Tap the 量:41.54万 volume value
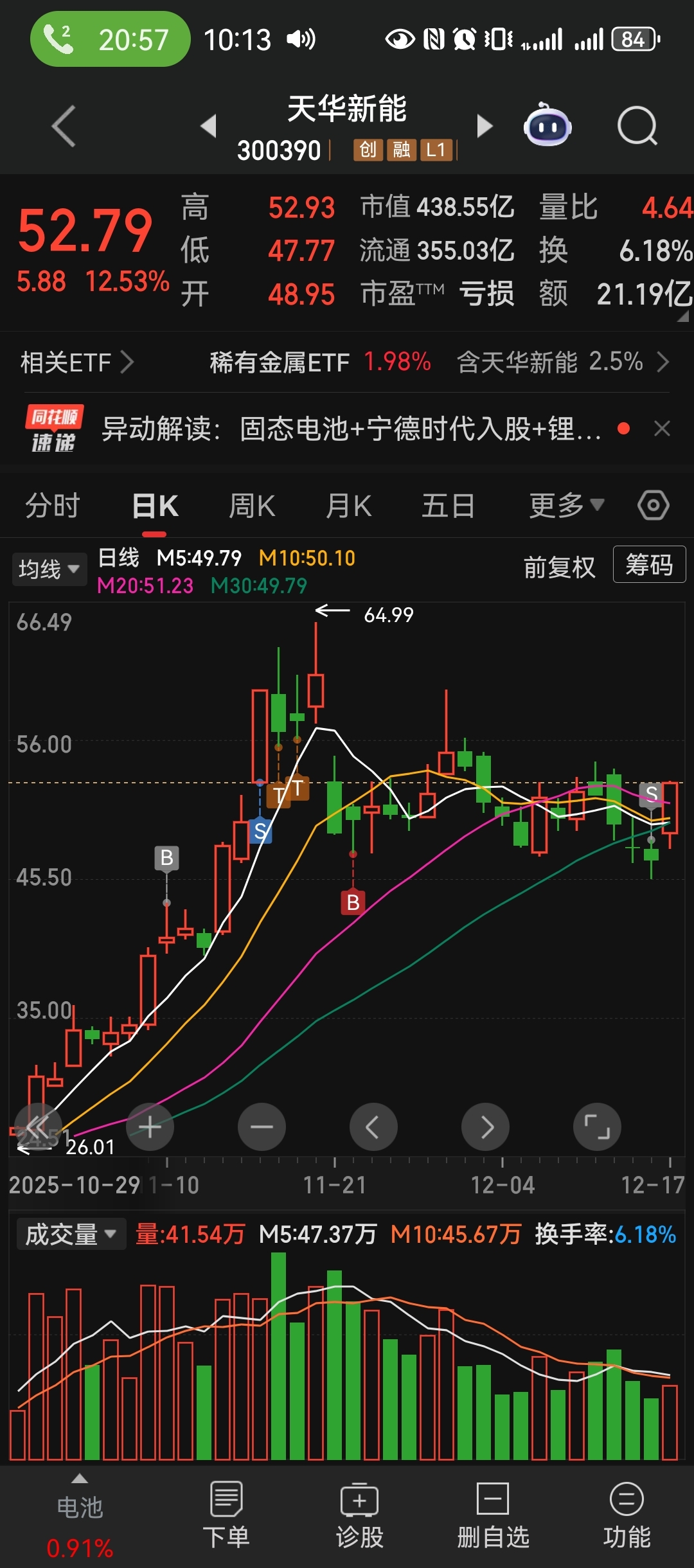The width and height of the screenshot is (694, 1568). click(190, 1234)
